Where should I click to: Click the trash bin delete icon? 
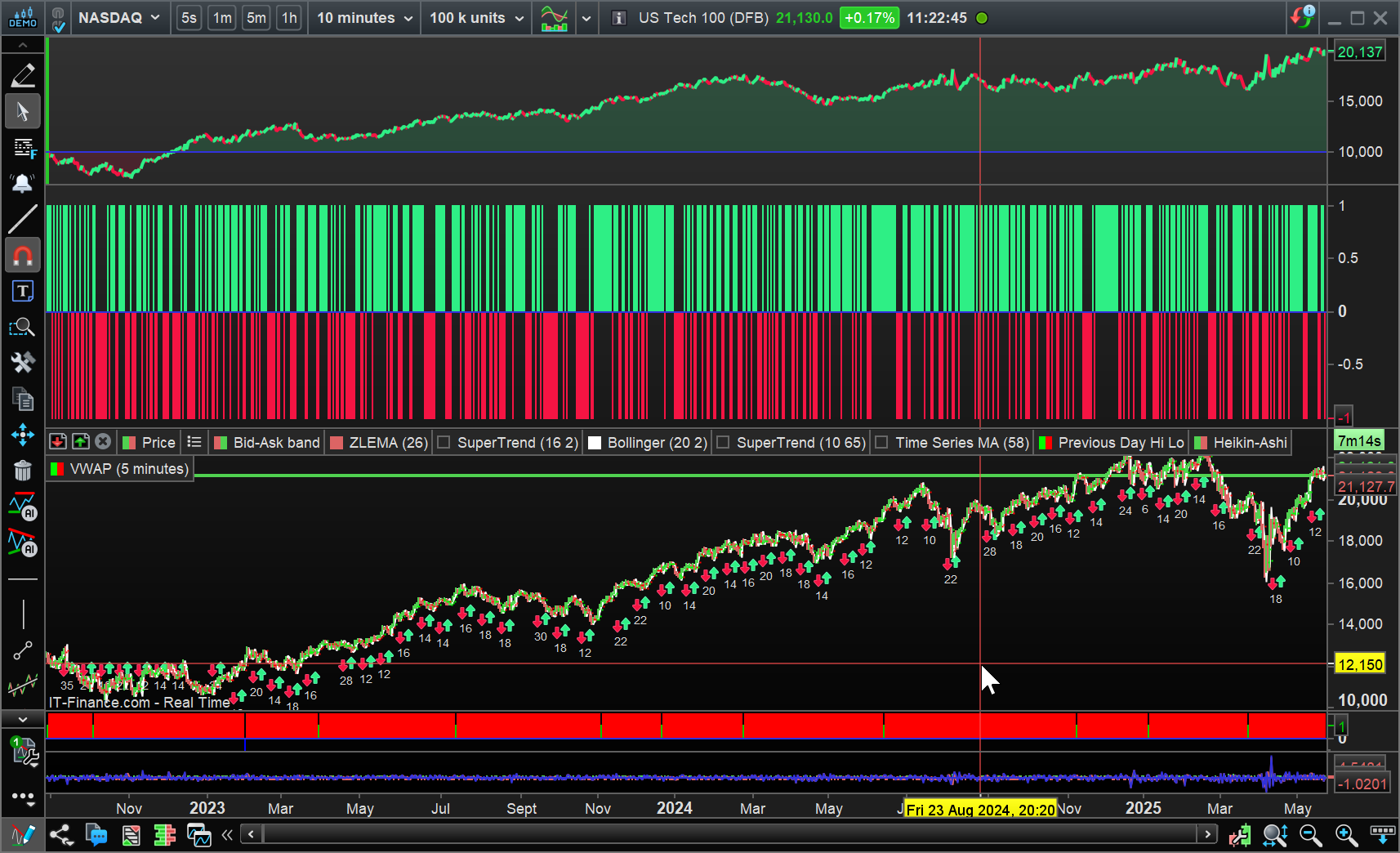coord(23,471)
